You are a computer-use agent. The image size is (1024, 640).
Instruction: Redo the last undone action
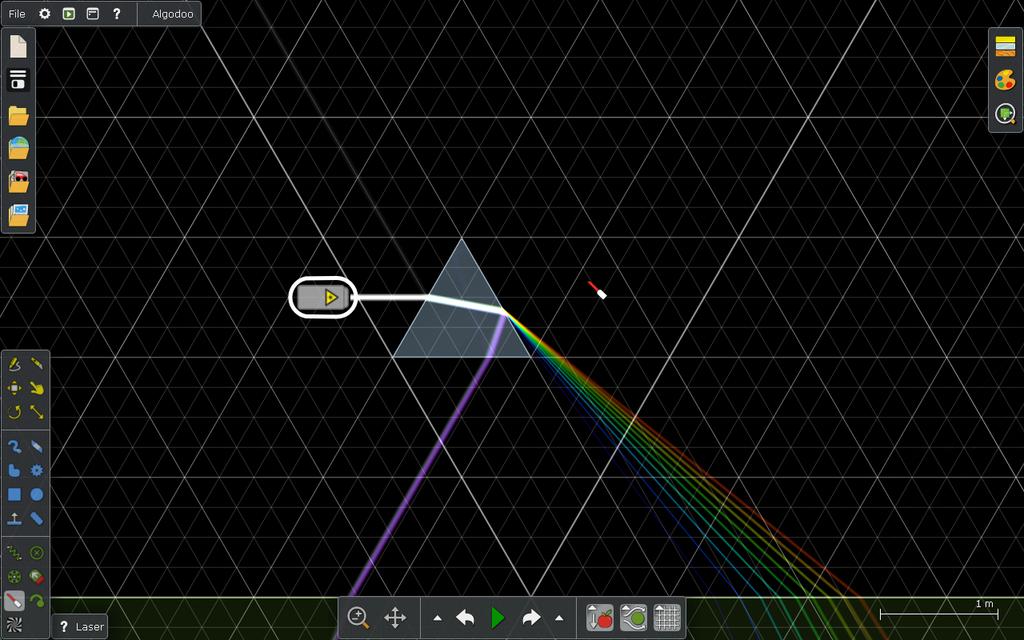tap(532, 617)
